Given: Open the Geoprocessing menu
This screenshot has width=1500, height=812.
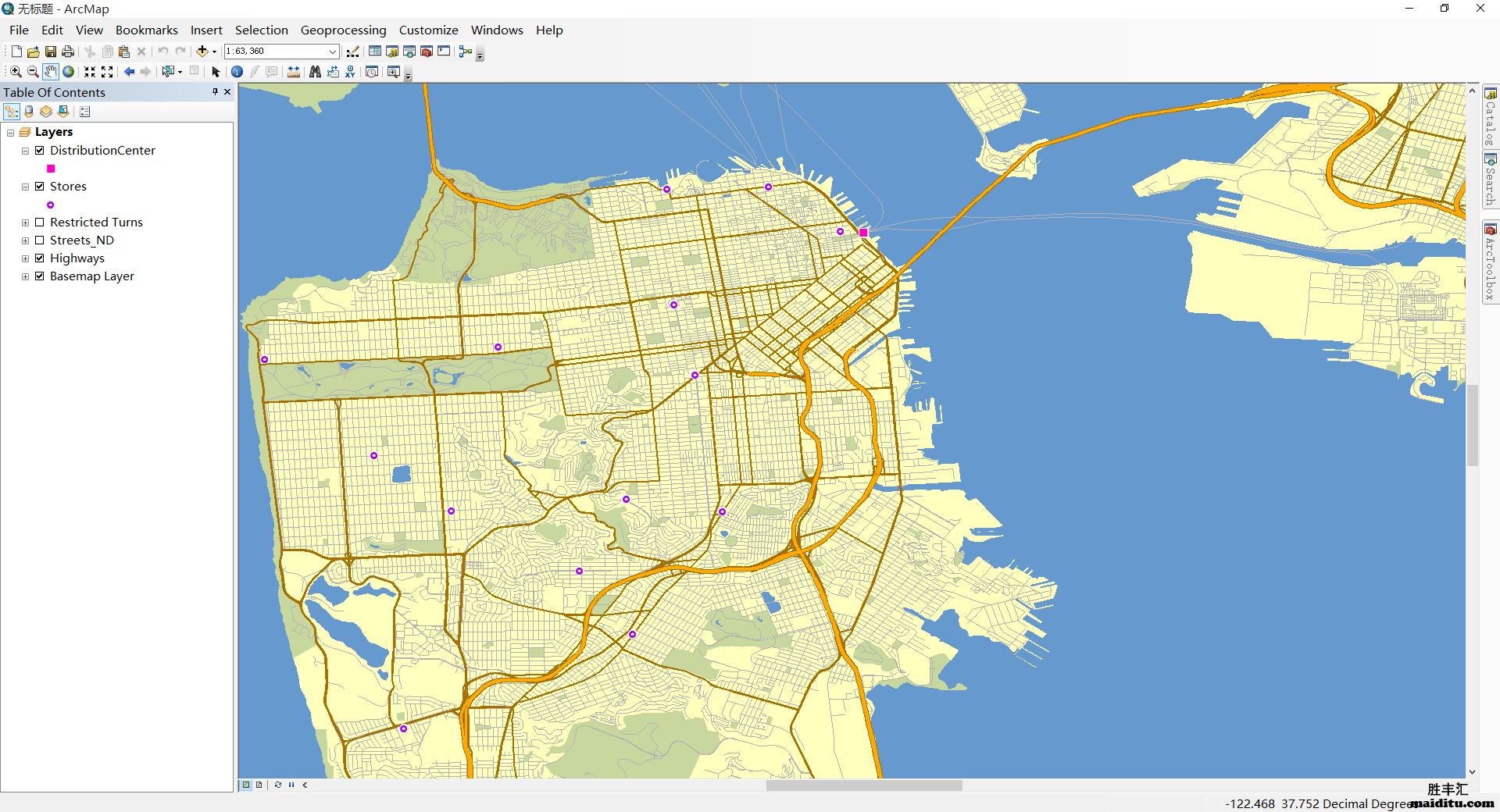Looking at the screenshot, I should click(343, 30).
